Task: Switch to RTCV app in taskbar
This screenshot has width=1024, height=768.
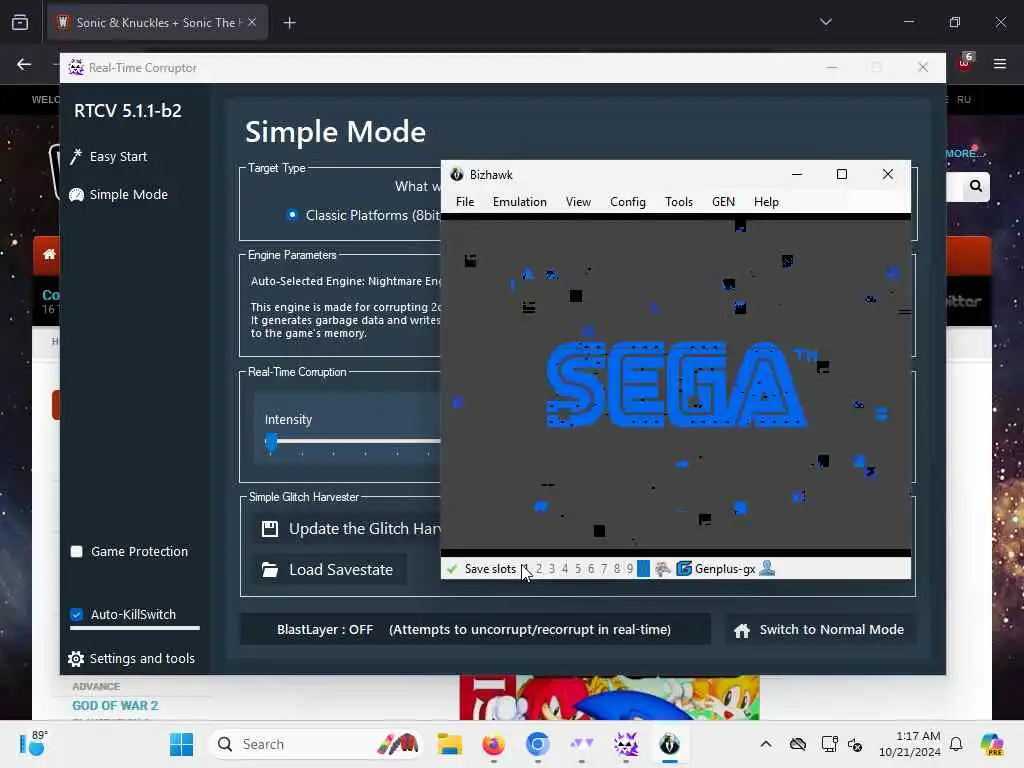Action: pyautogui.click(x=626, y=744)
